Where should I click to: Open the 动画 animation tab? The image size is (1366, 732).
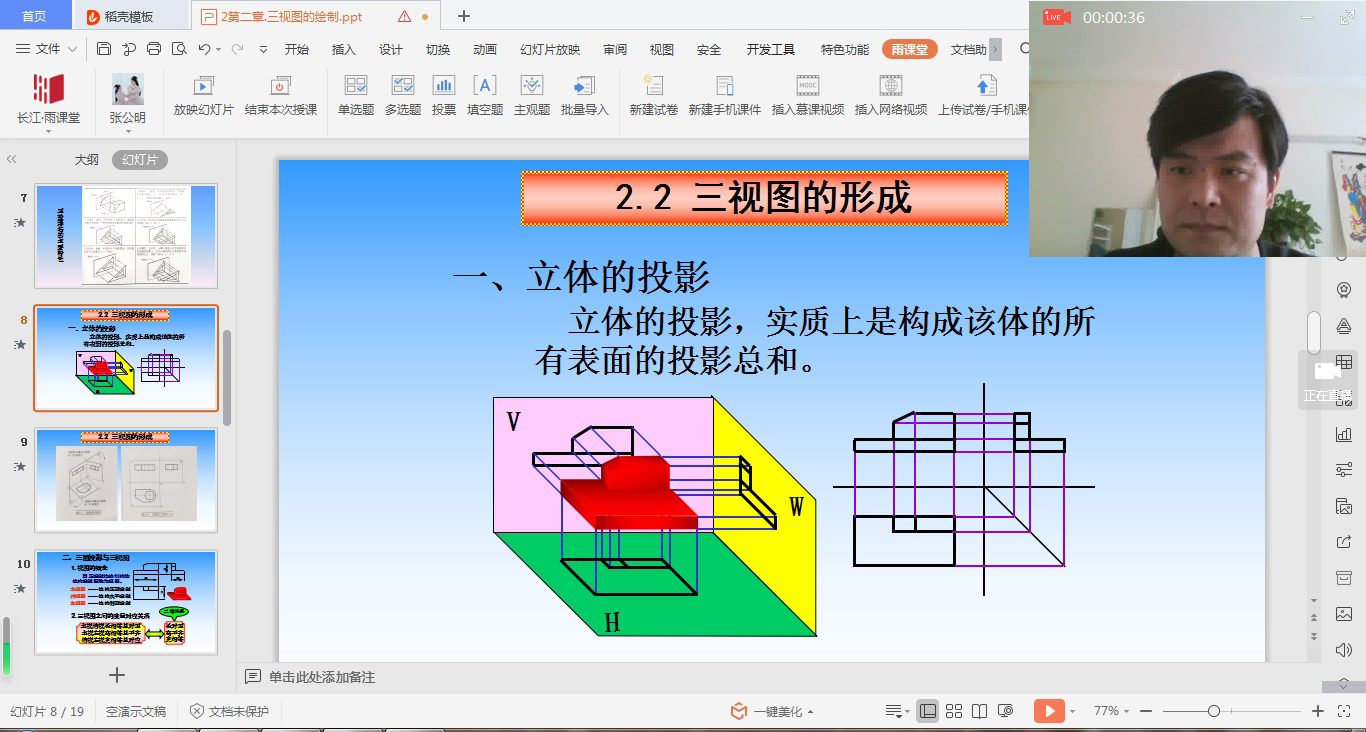(x=484, y=49)
